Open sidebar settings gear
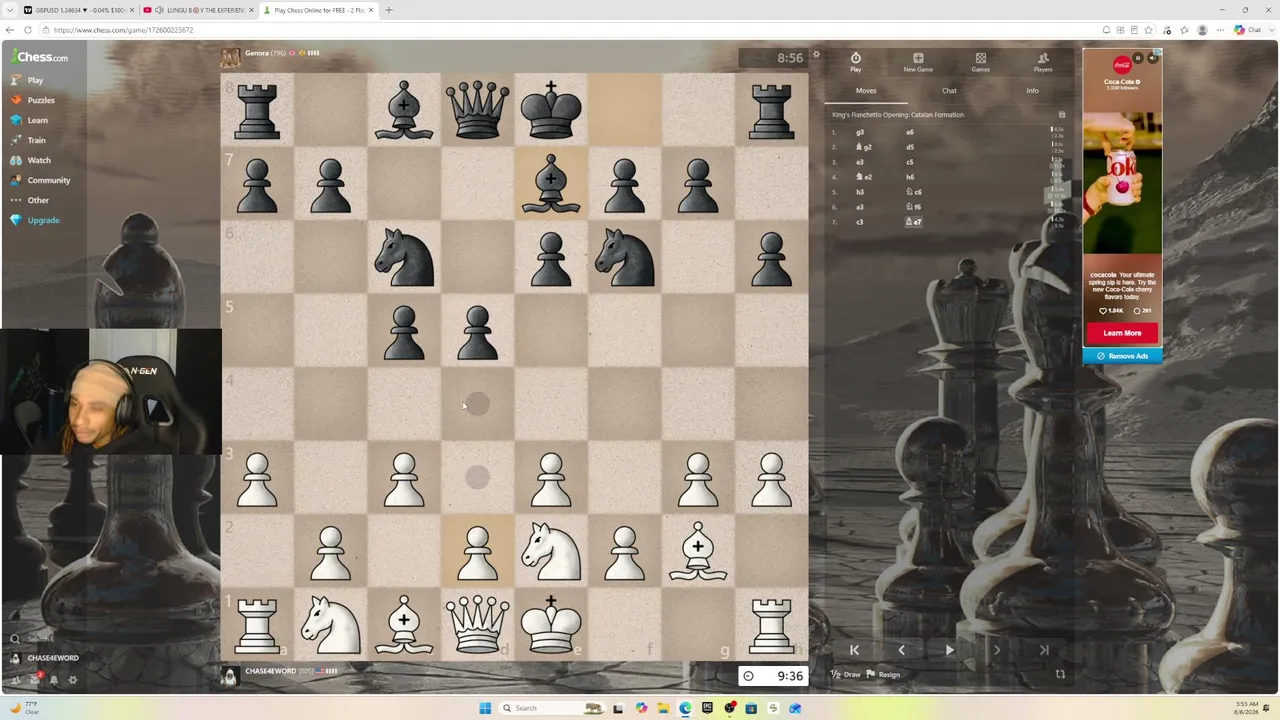Screen dimensions: 1280x720 [x=72, y=680]
